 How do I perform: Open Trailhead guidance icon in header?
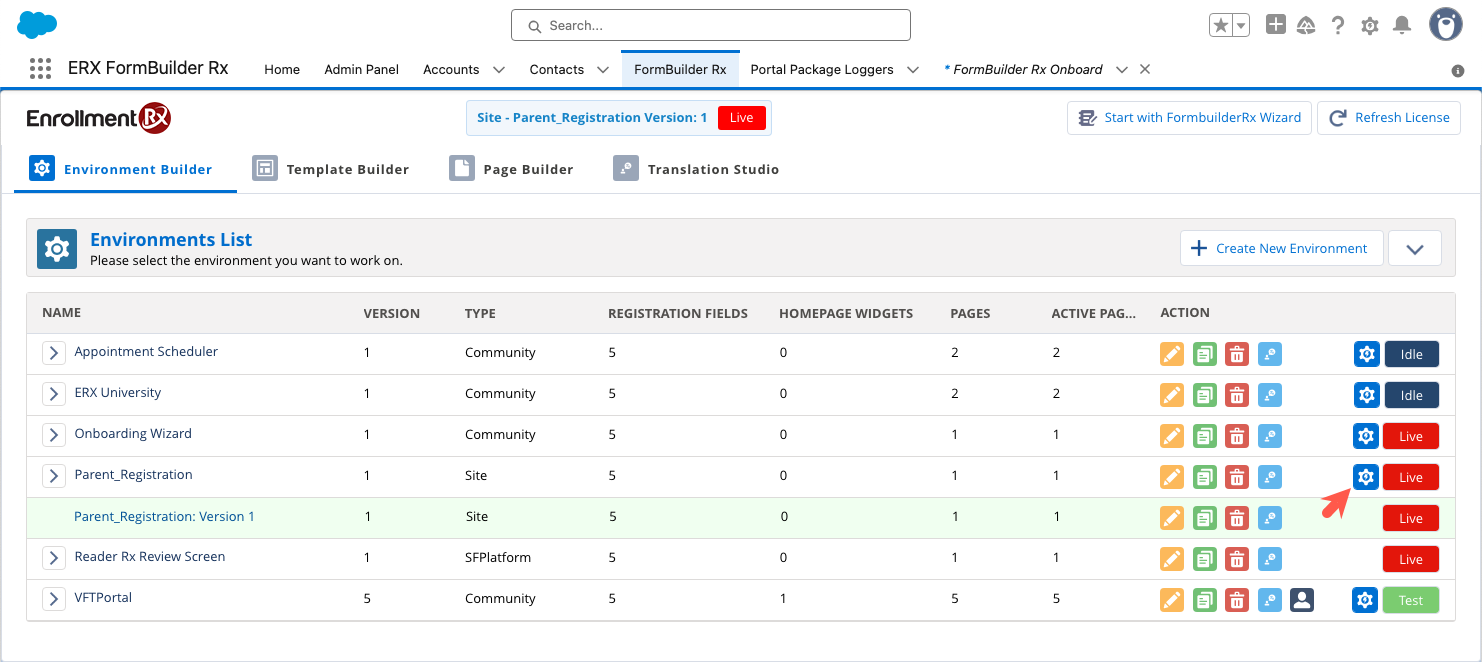tap(1306, 26)
